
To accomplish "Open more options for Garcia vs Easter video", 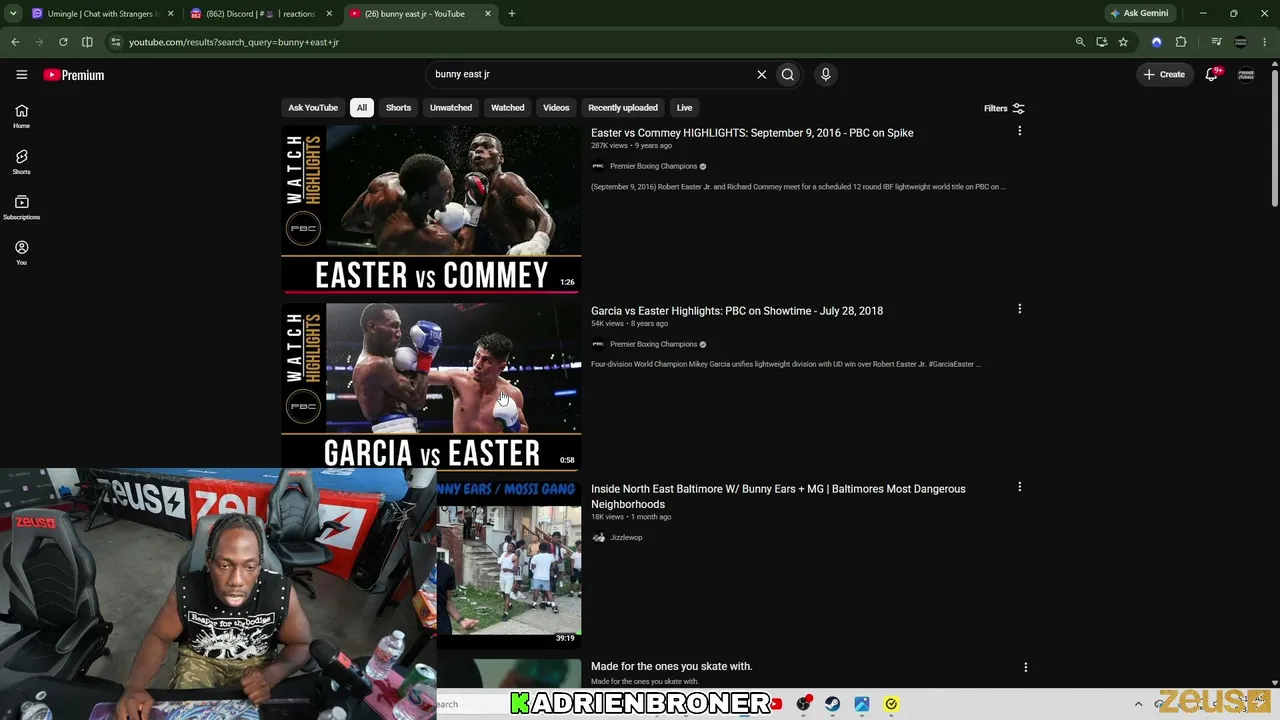I will coord(1019,309).
